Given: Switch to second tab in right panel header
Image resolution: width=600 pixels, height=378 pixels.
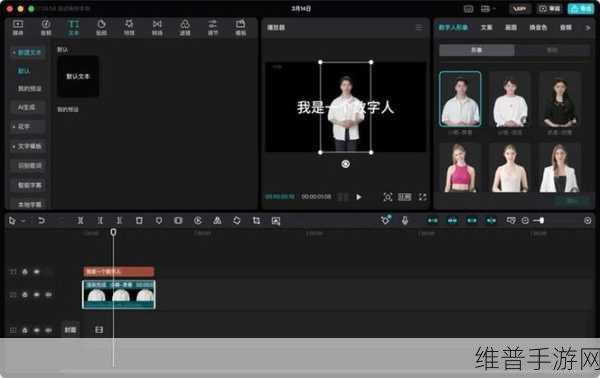Looking at the screenshot, I should click(487, 28).
